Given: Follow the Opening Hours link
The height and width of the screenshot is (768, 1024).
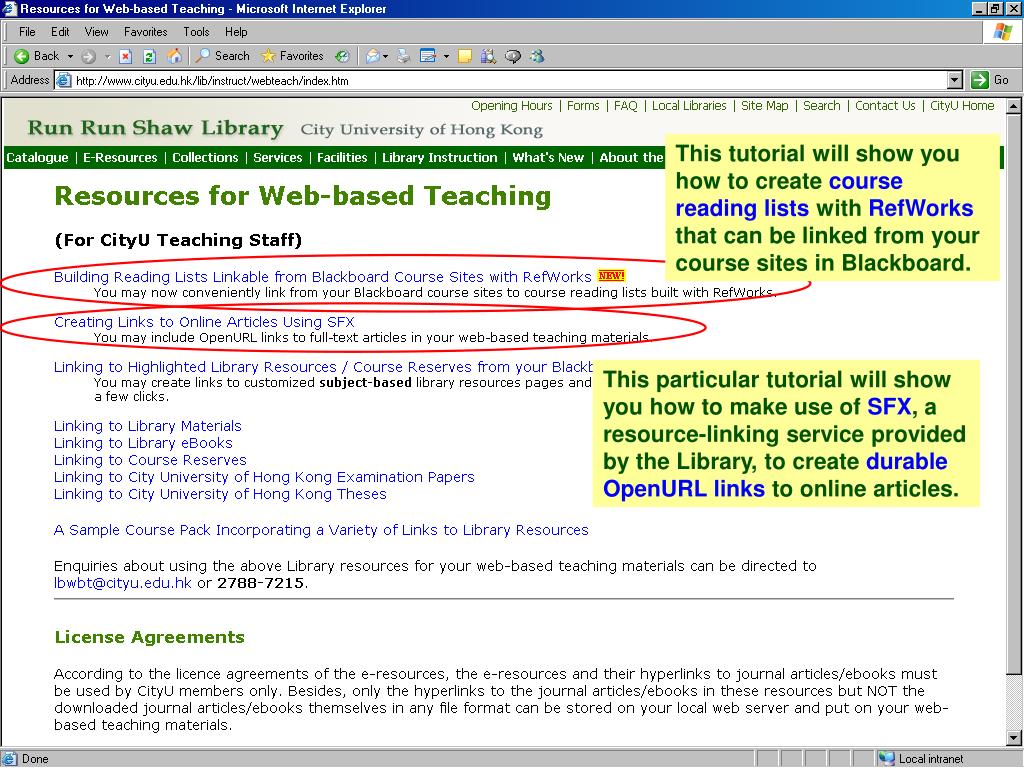Looking at the screenshot, I should (511, 106).
